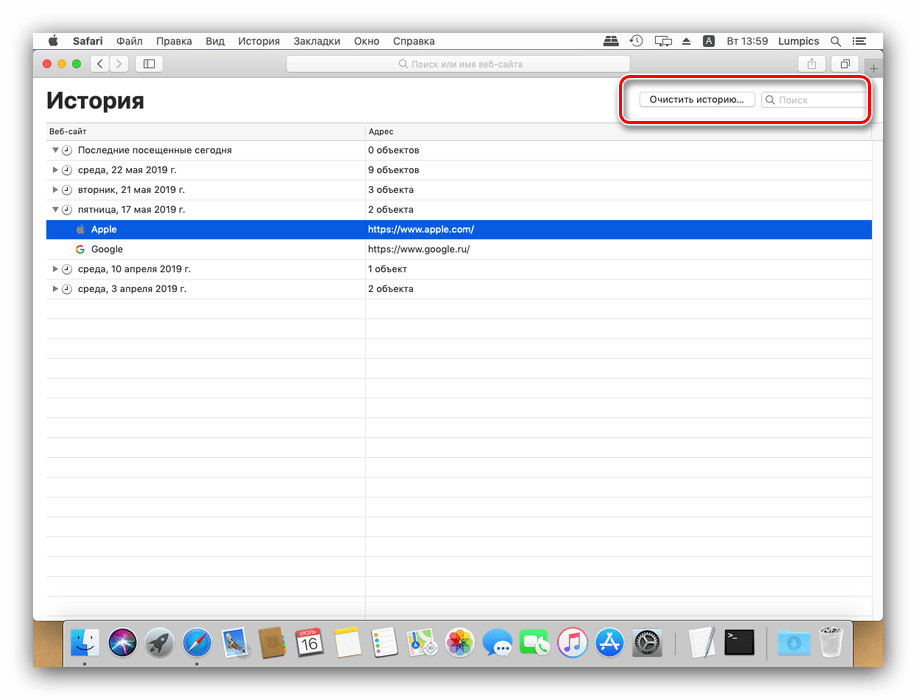Image resolution: width=916 pixels, height=700 pixels.
Task: Expand the среда, 22 мая 2019 group
Action: [x=56, y=170]
